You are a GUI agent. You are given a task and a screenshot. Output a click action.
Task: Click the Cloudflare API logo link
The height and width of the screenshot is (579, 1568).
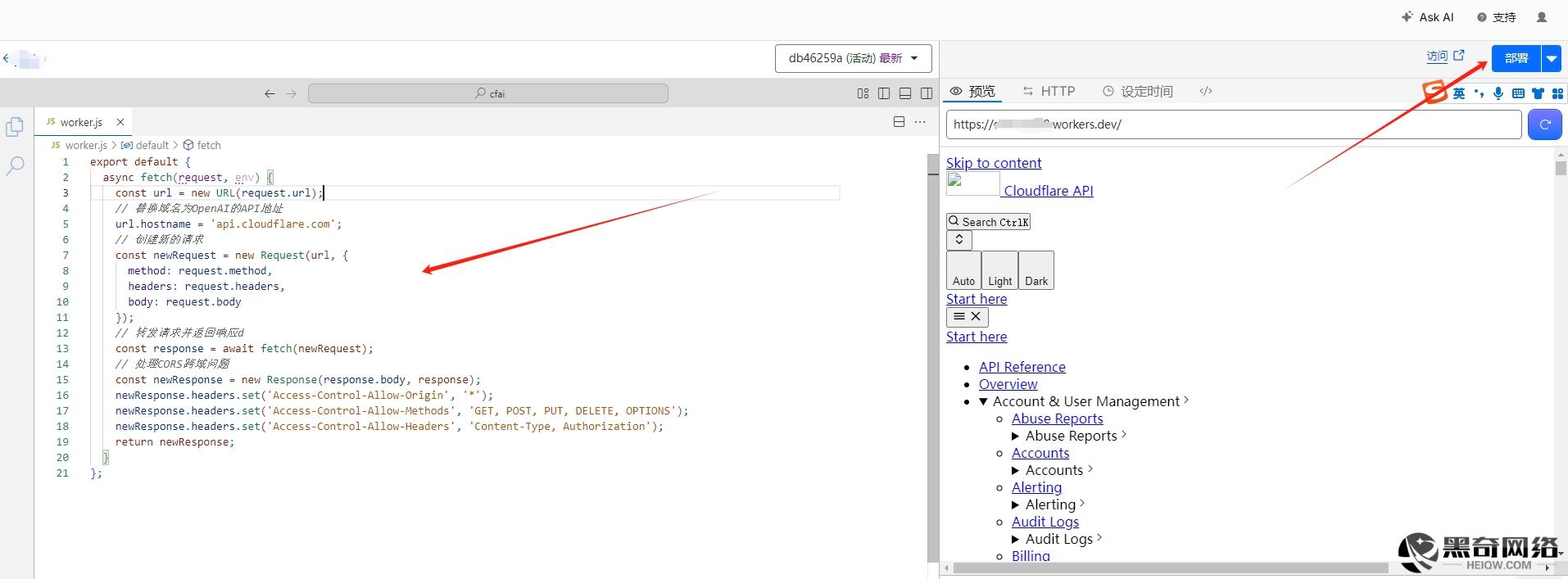coord(1020,185)
